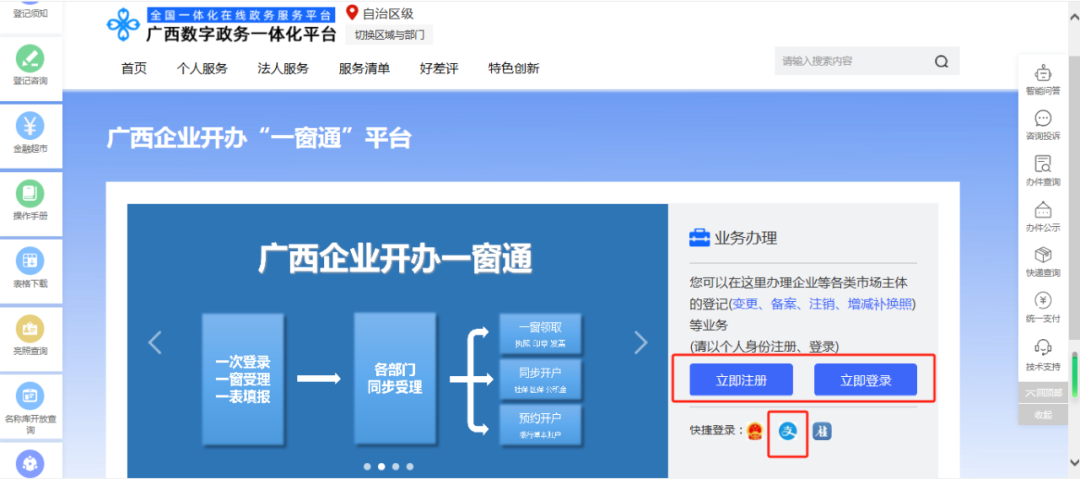Image resolution: width=1080 pixels, height=479 pixels.
Task: Click the search magnifier icon
Action: [941, 61]
